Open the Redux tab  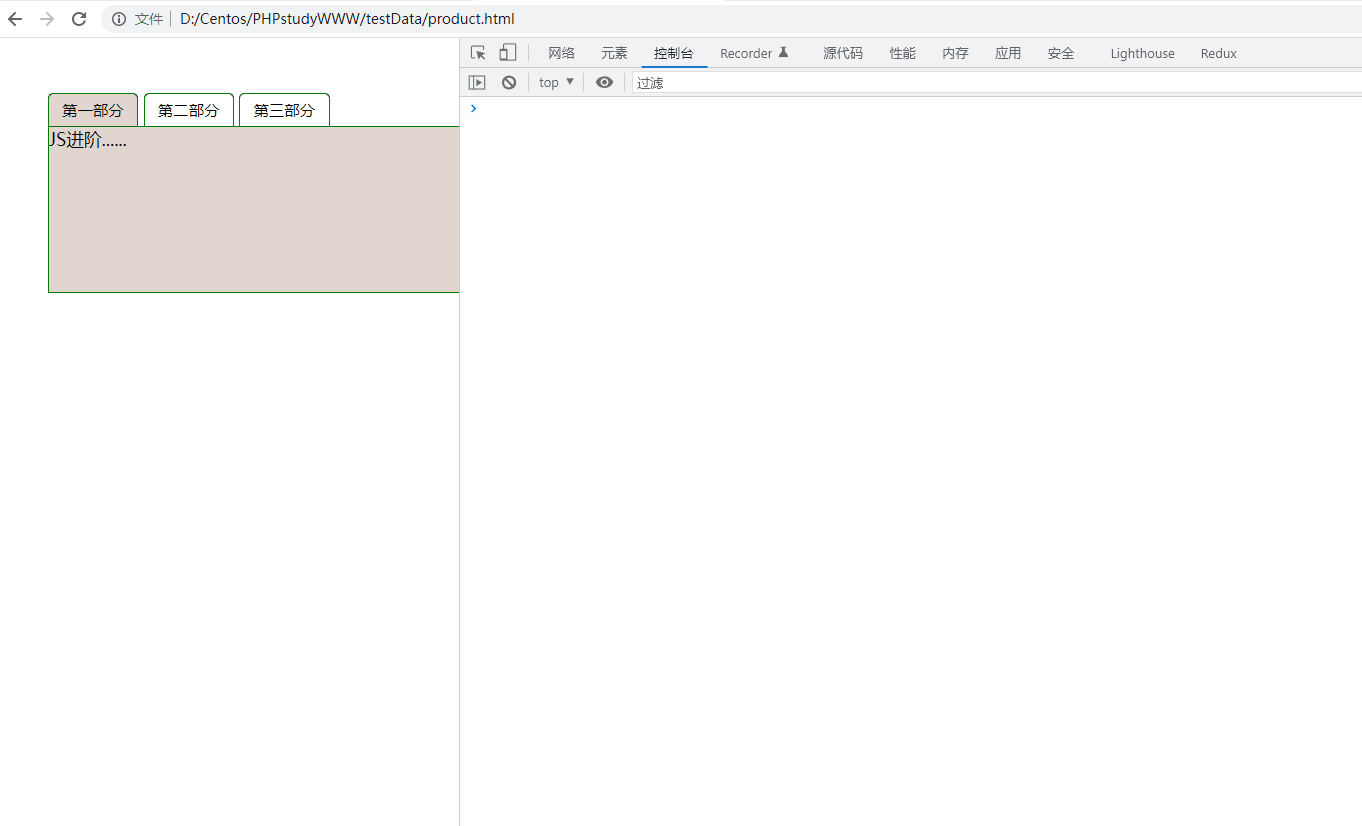(1219, 54)
